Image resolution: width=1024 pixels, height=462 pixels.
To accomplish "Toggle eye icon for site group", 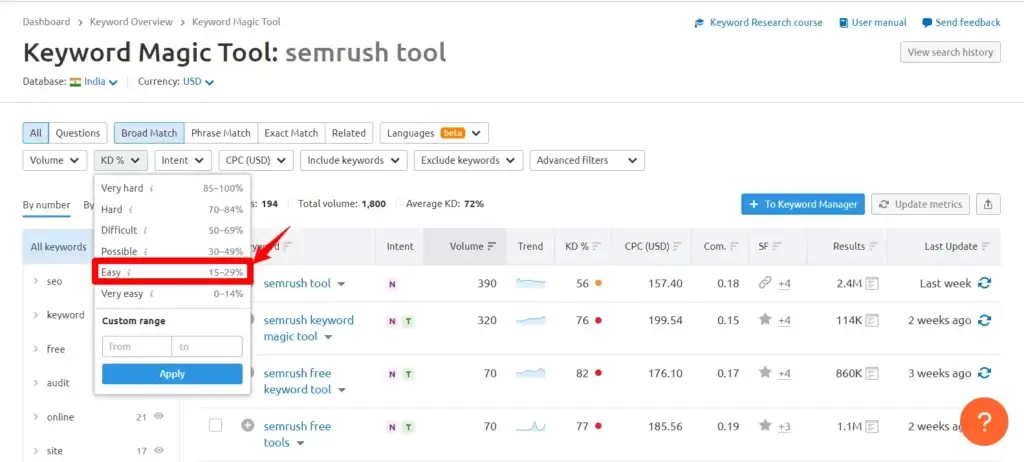I will point(158,450).
